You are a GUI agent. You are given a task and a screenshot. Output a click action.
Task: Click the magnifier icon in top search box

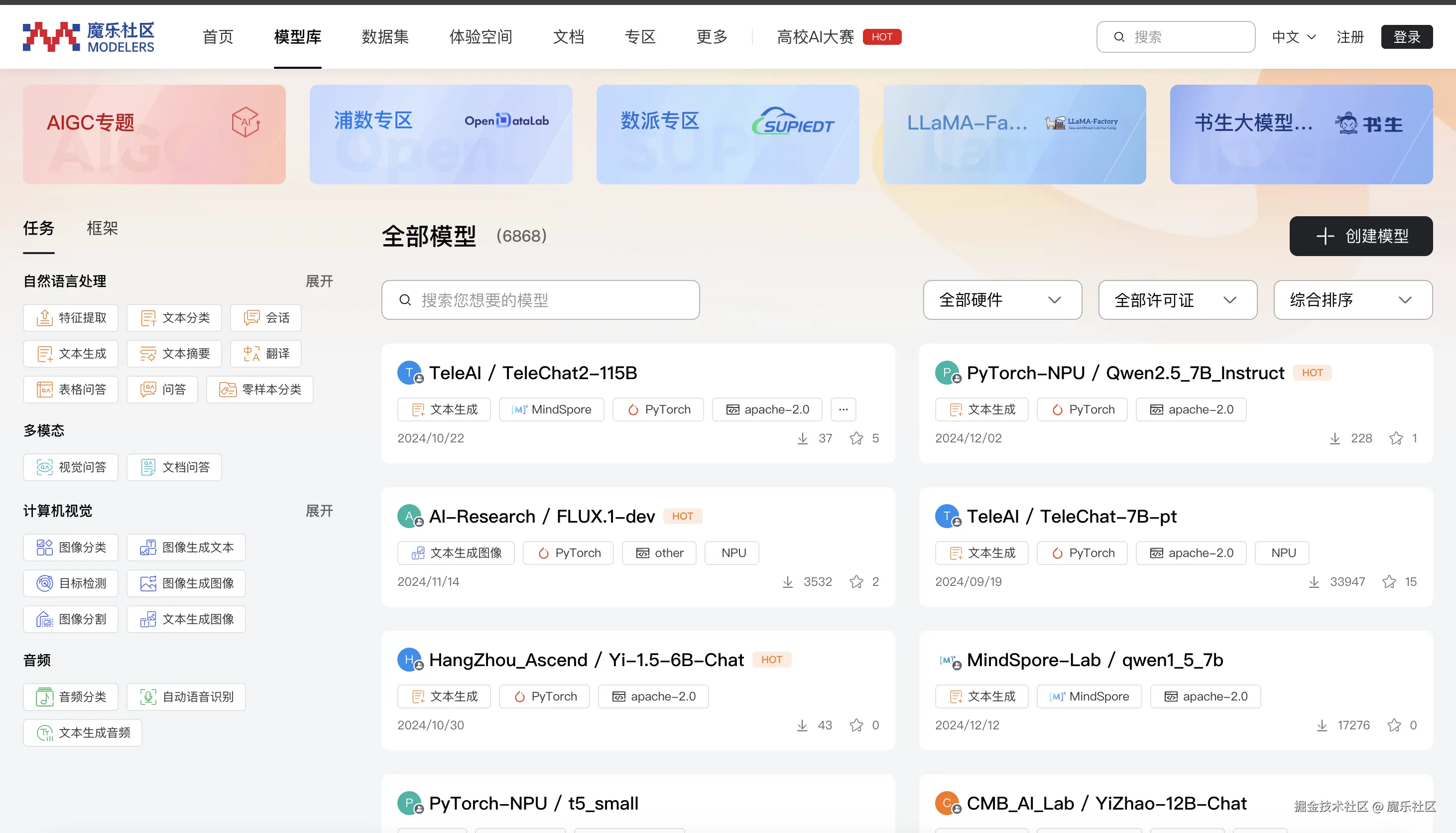point(1119,37)
